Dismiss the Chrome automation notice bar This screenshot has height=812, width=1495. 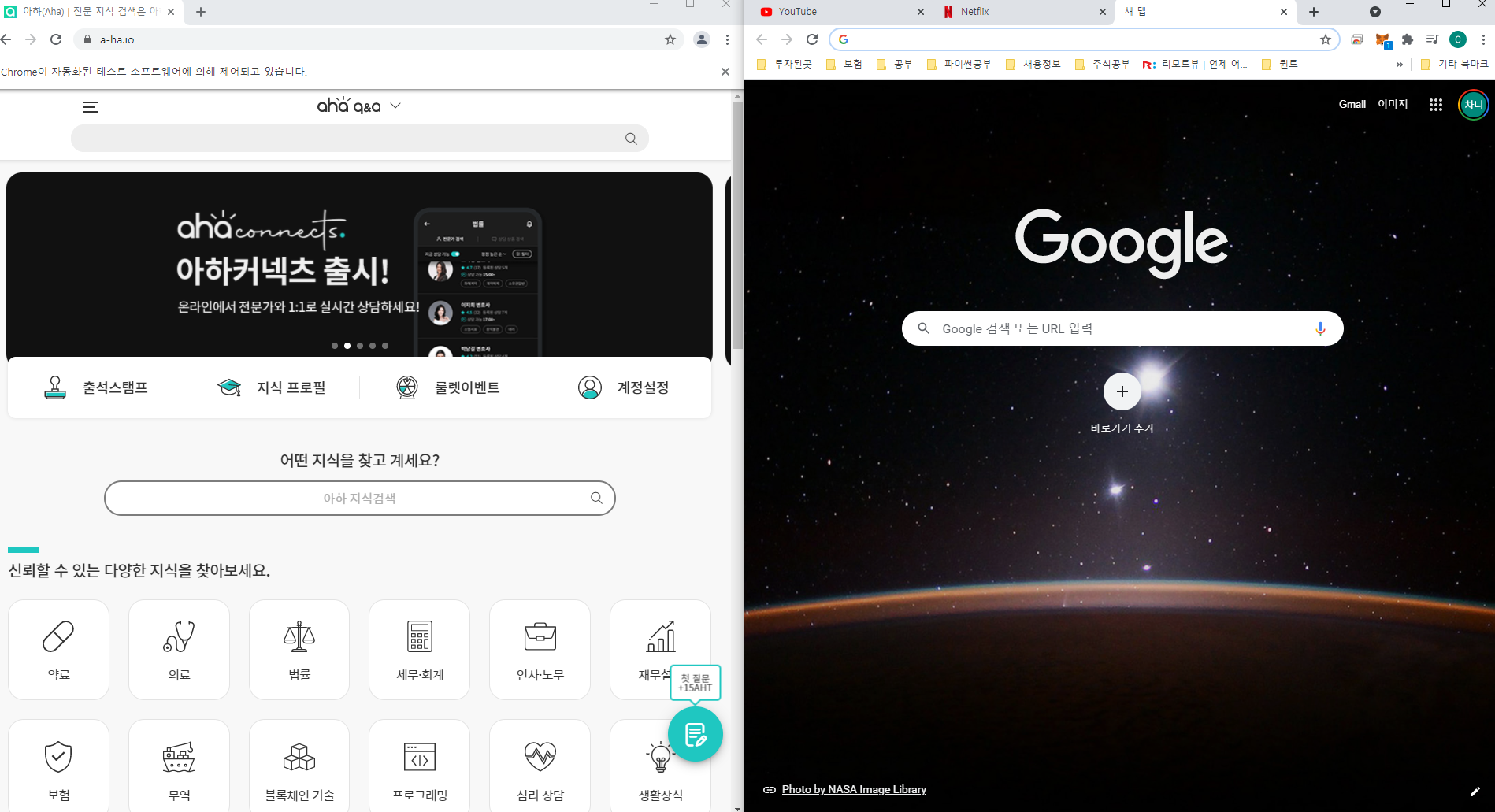tap(725, 72)
